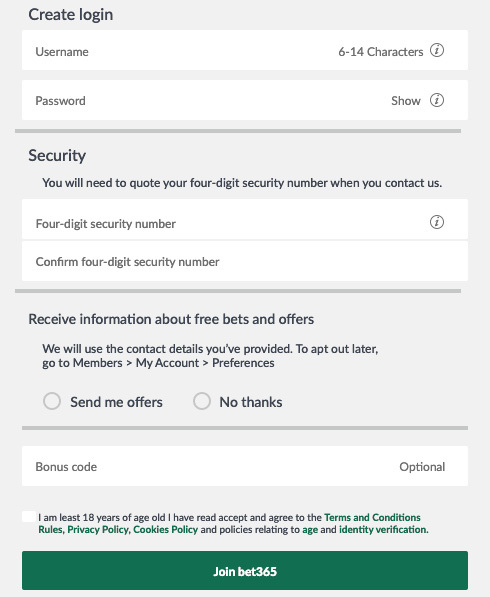
Task: Open the Terms and Conditions link
Action: pos(372,517)
